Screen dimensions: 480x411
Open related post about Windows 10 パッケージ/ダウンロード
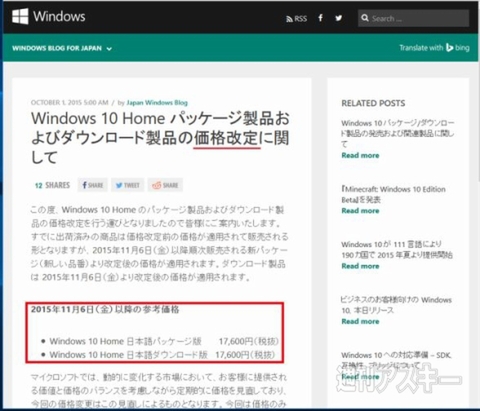coord(398,133)
